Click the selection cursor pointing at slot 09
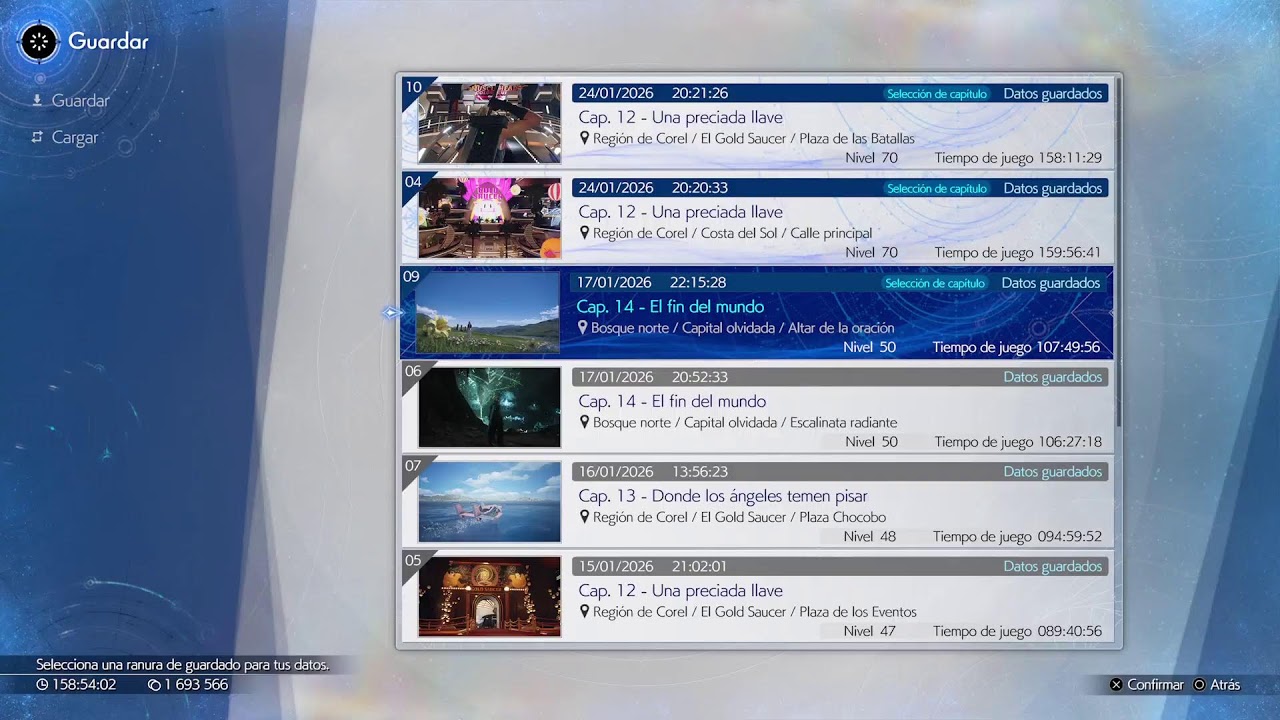 390,313
